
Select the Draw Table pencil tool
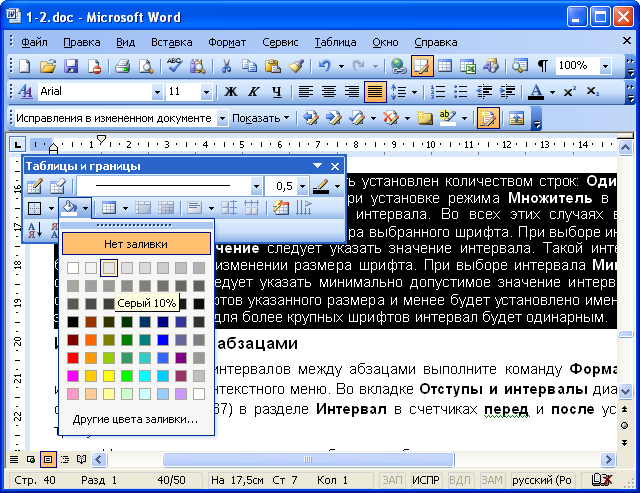35,187
